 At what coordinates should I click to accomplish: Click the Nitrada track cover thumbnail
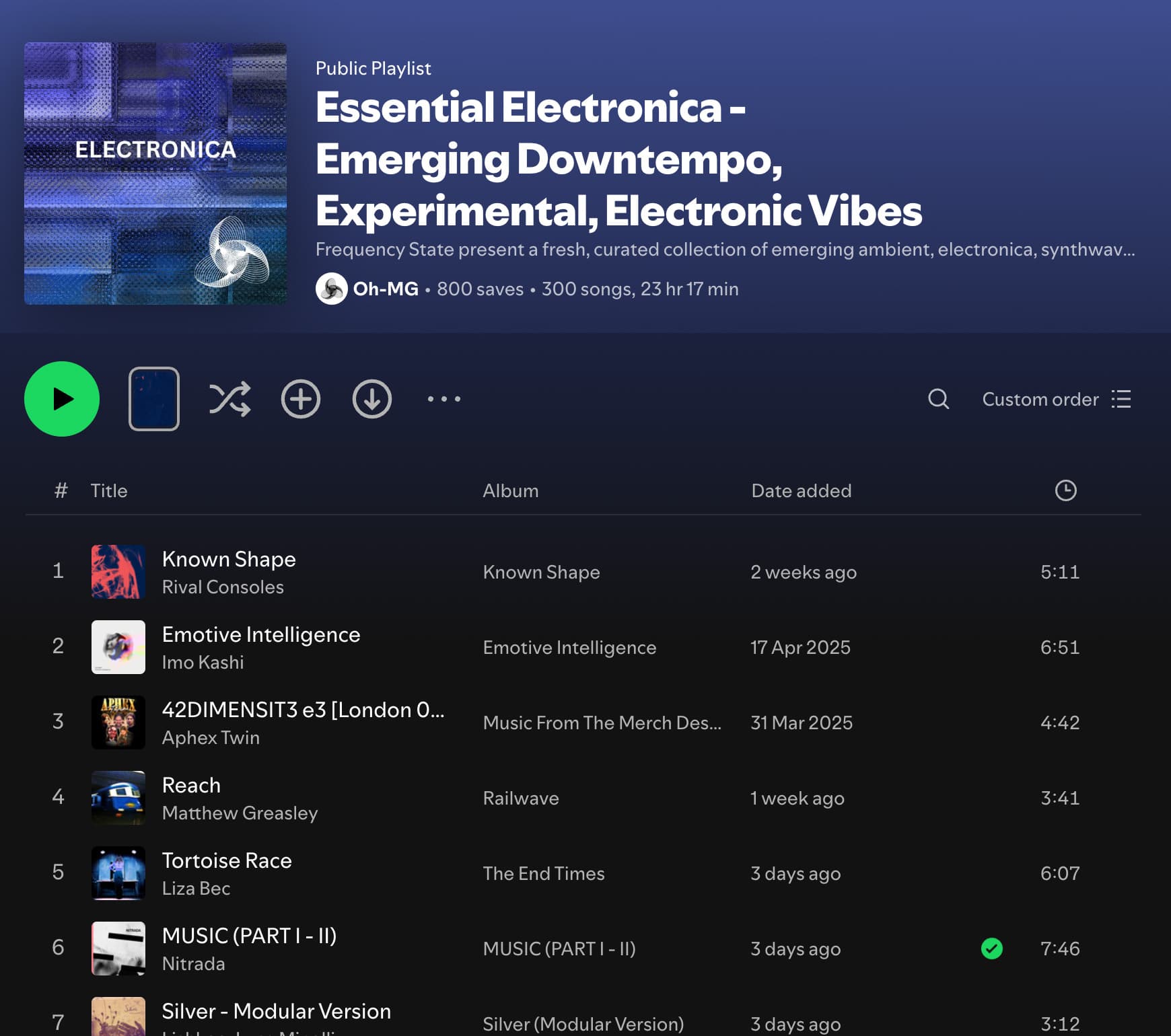118,949
